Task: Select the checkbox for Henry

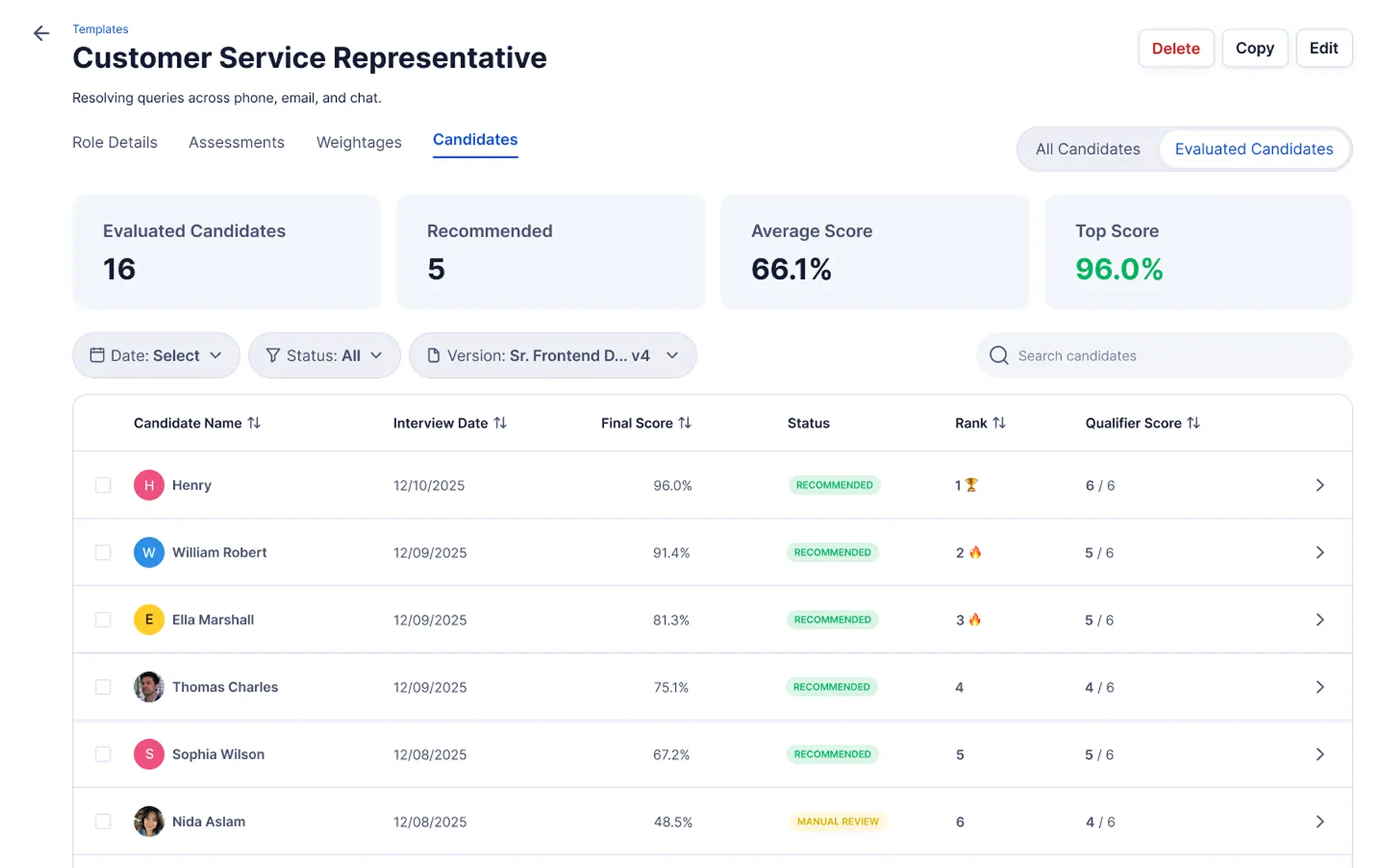Action: (103, 485)
